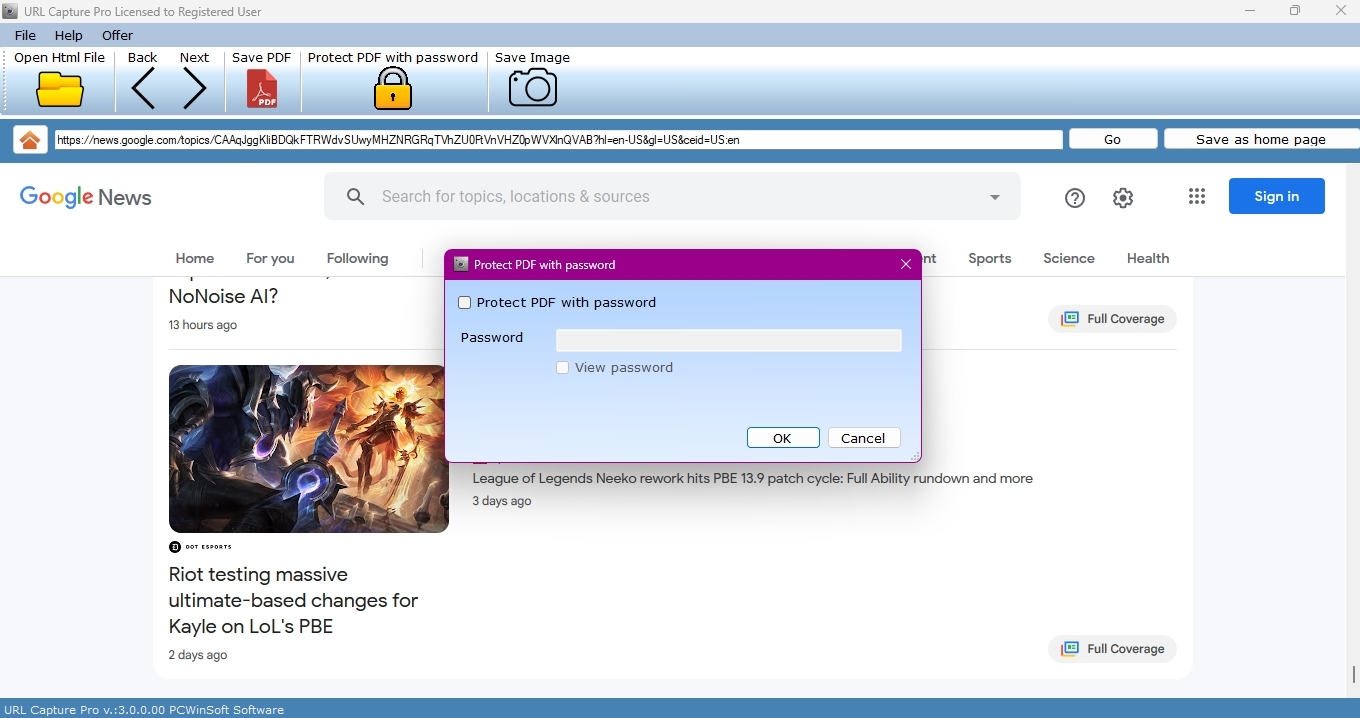The image size is (1360, 718).
Task: Click the Save PDF icon
Action: tap(262, 90)
